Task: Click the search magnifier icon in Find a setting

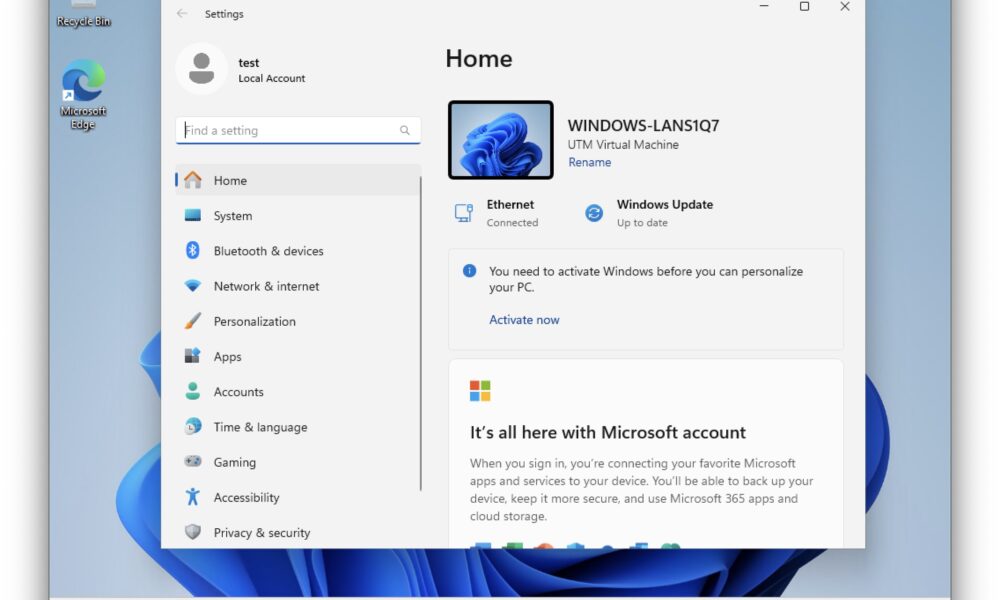Action: (x=404, y=130)
